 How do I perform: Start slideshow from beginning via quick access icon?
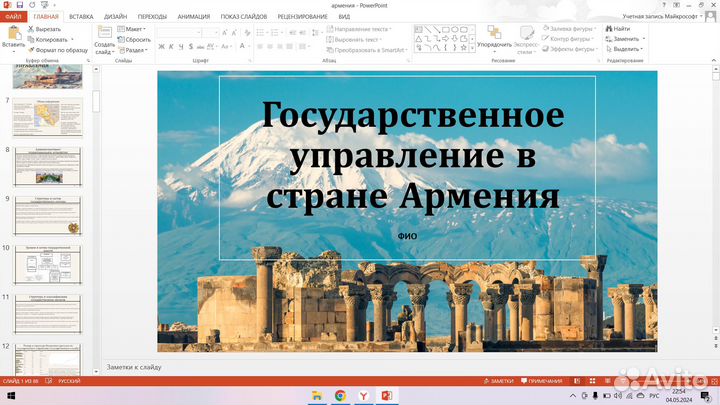click(x=45, y=5)
